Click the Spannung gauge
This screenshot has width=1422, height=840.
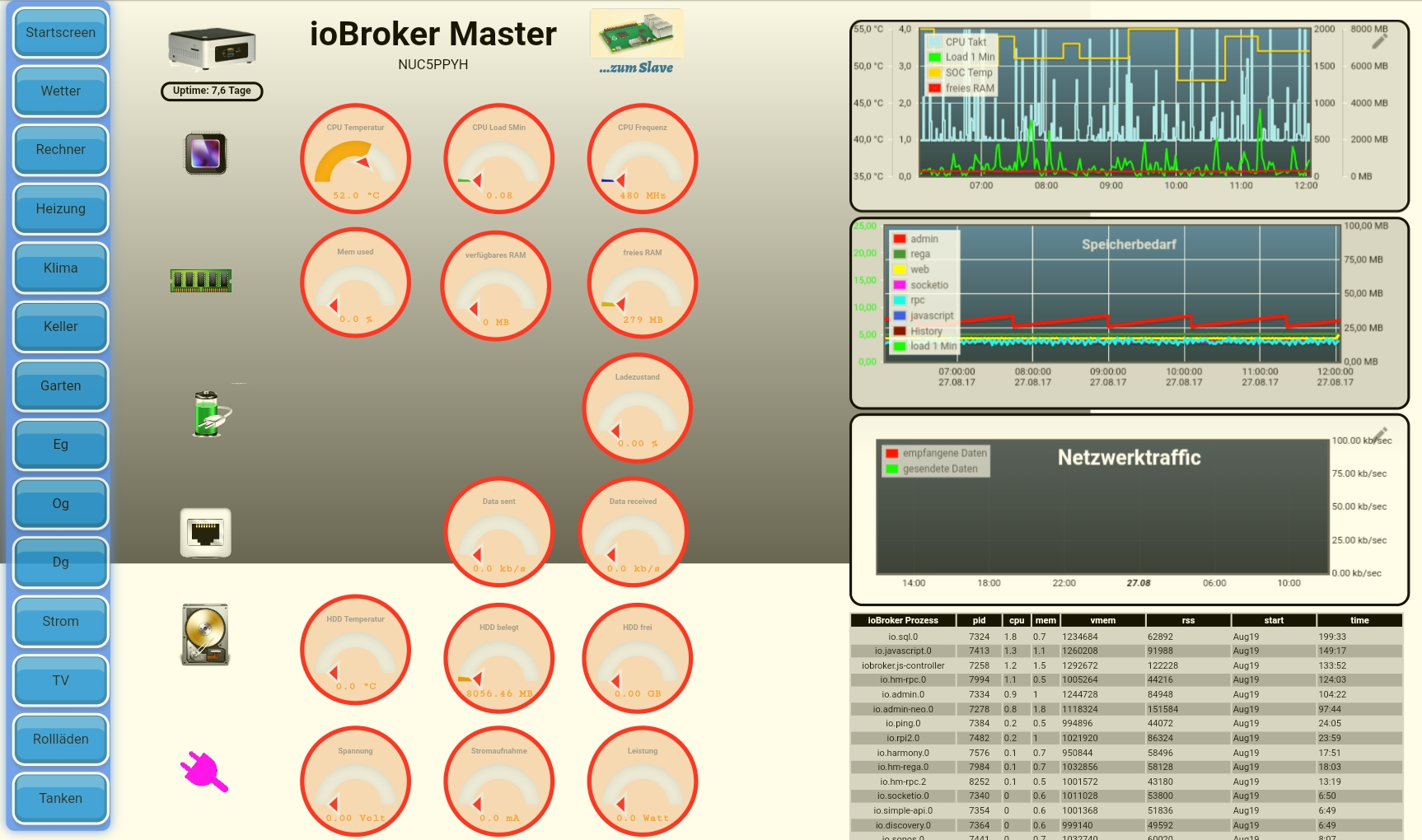coord(355,782)
